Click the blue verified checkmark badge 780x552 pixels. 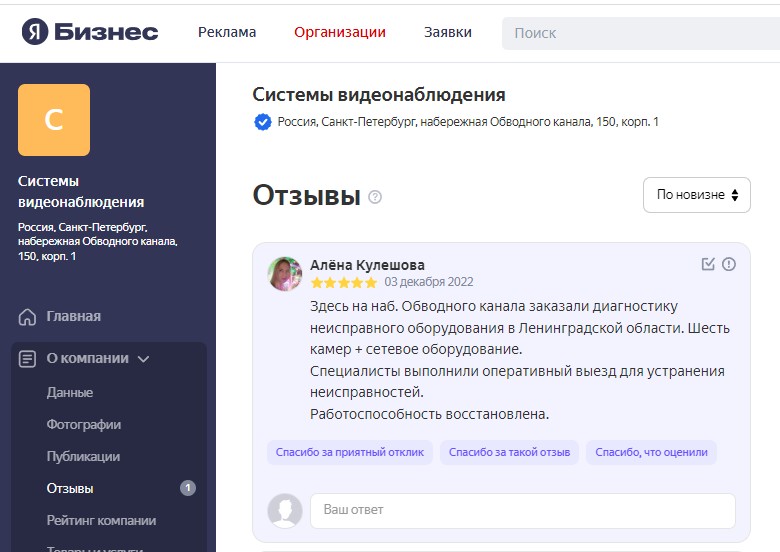[263, 122]
